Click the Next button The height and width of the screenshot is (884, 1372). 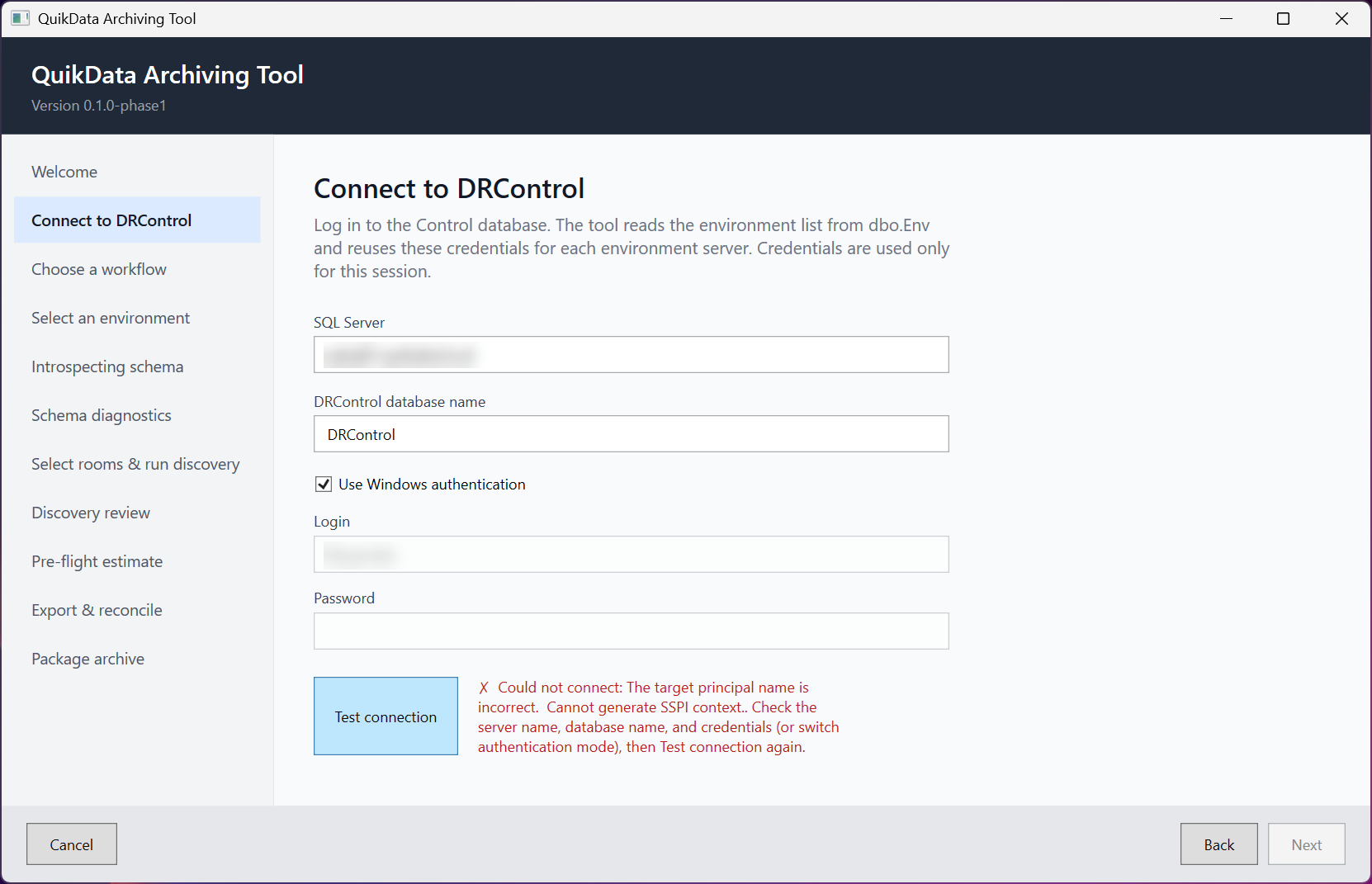pos(1307,844)
